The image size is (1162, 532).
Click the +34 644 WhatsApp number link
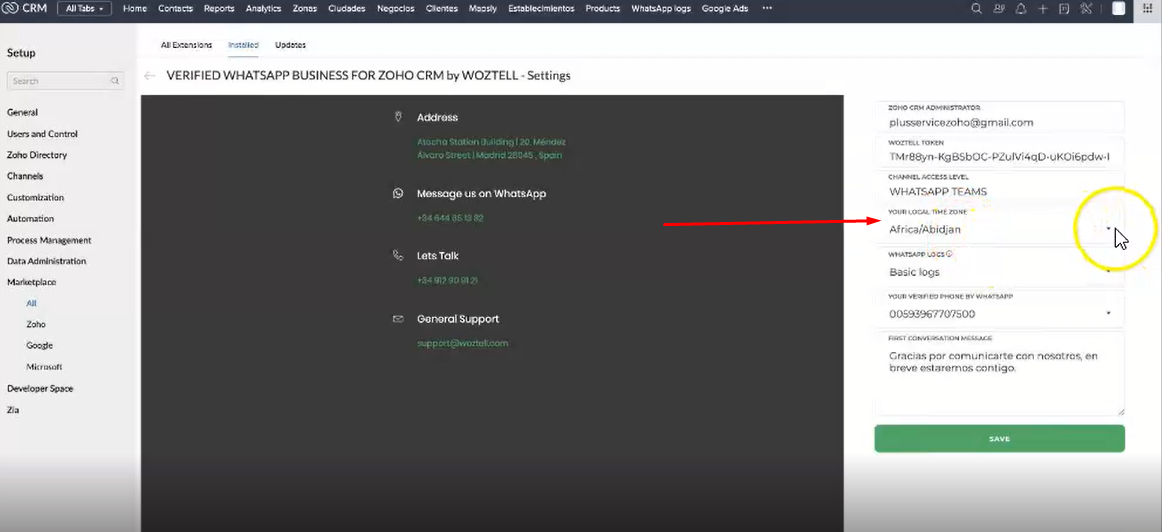[x=451, y=219]
